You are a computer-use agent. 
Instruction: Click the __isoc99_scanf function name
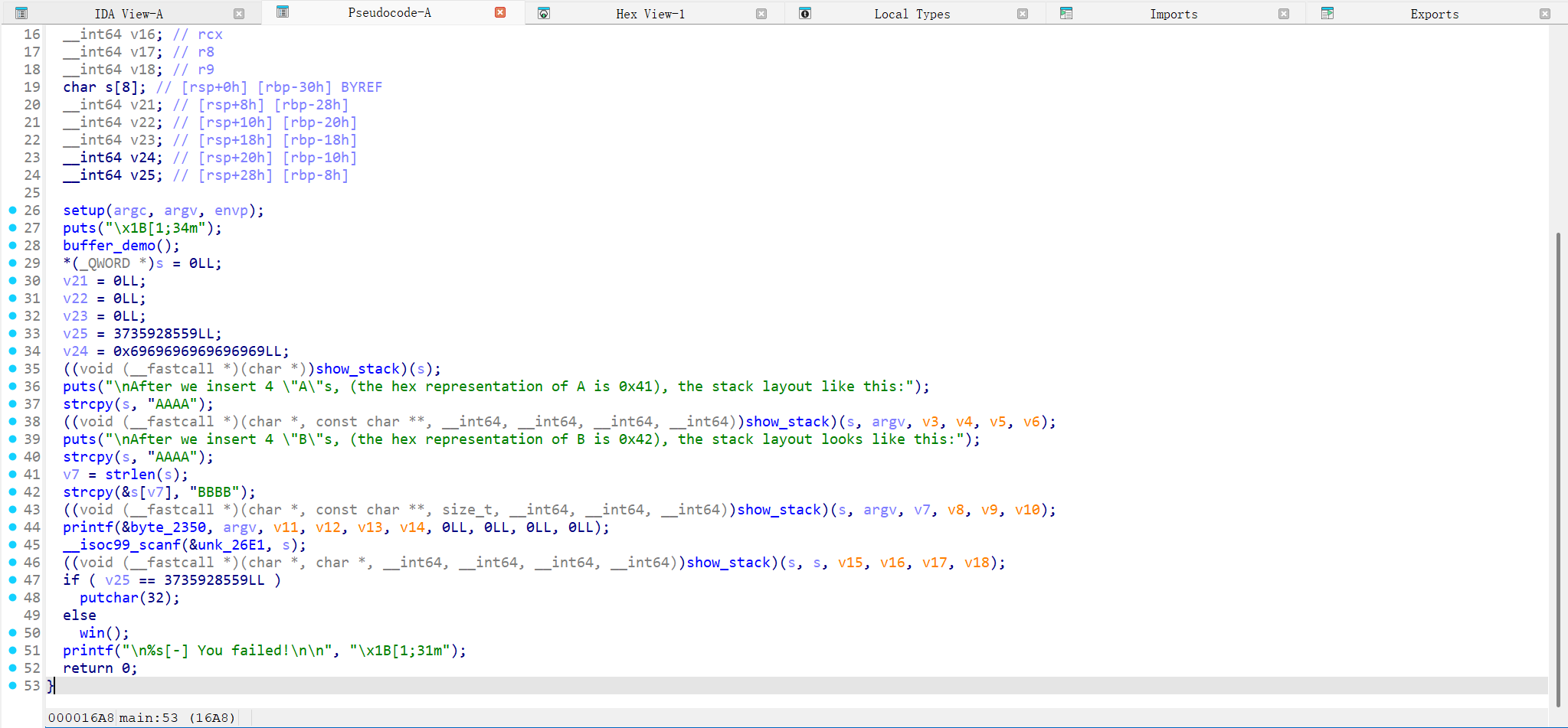pos(122,545)
